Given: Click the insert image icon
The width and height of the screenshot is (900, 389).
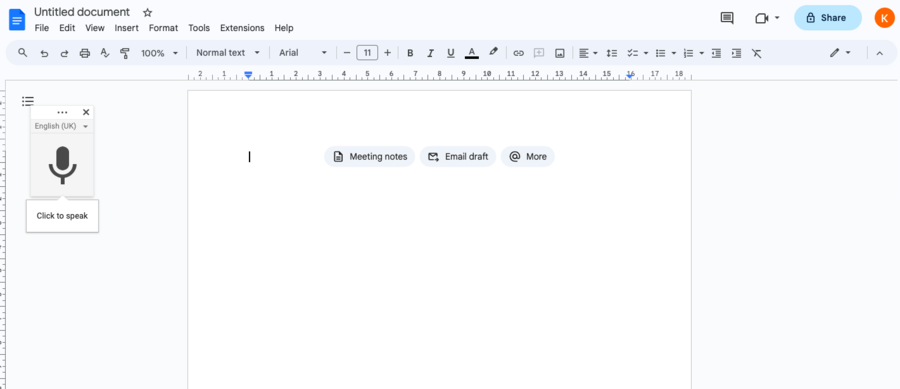Looking at the screenshot, I should (x=560, y=53).
